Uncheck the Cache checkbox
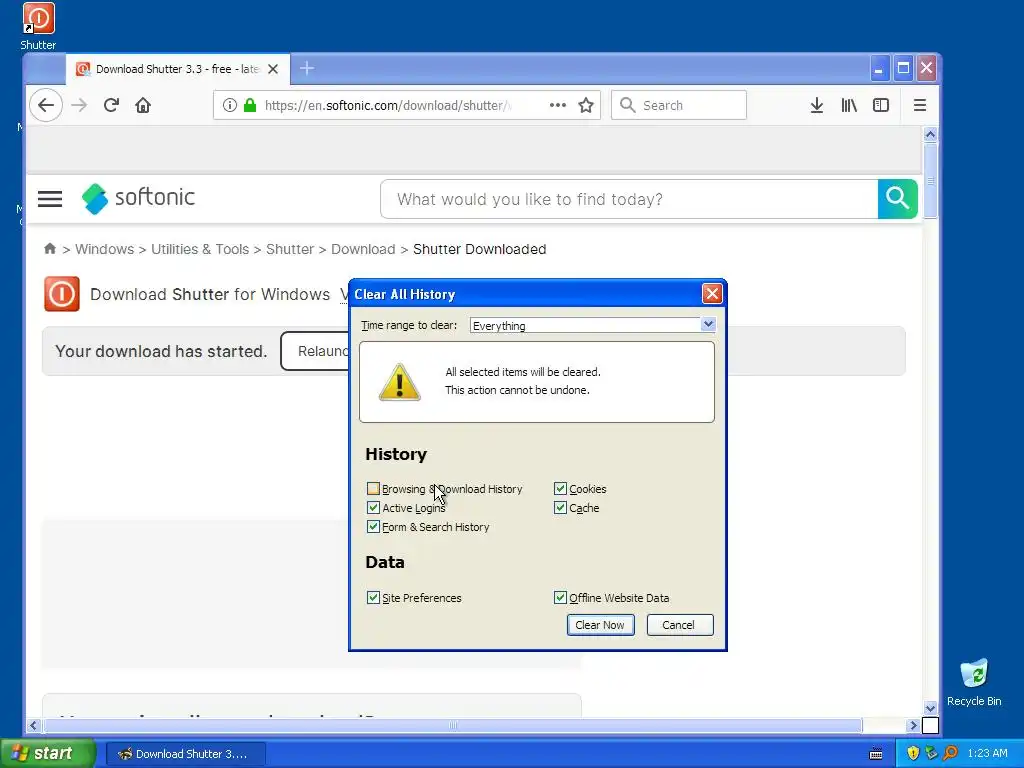The height and width of the screenshot is (768, 1024). [560, 507]
